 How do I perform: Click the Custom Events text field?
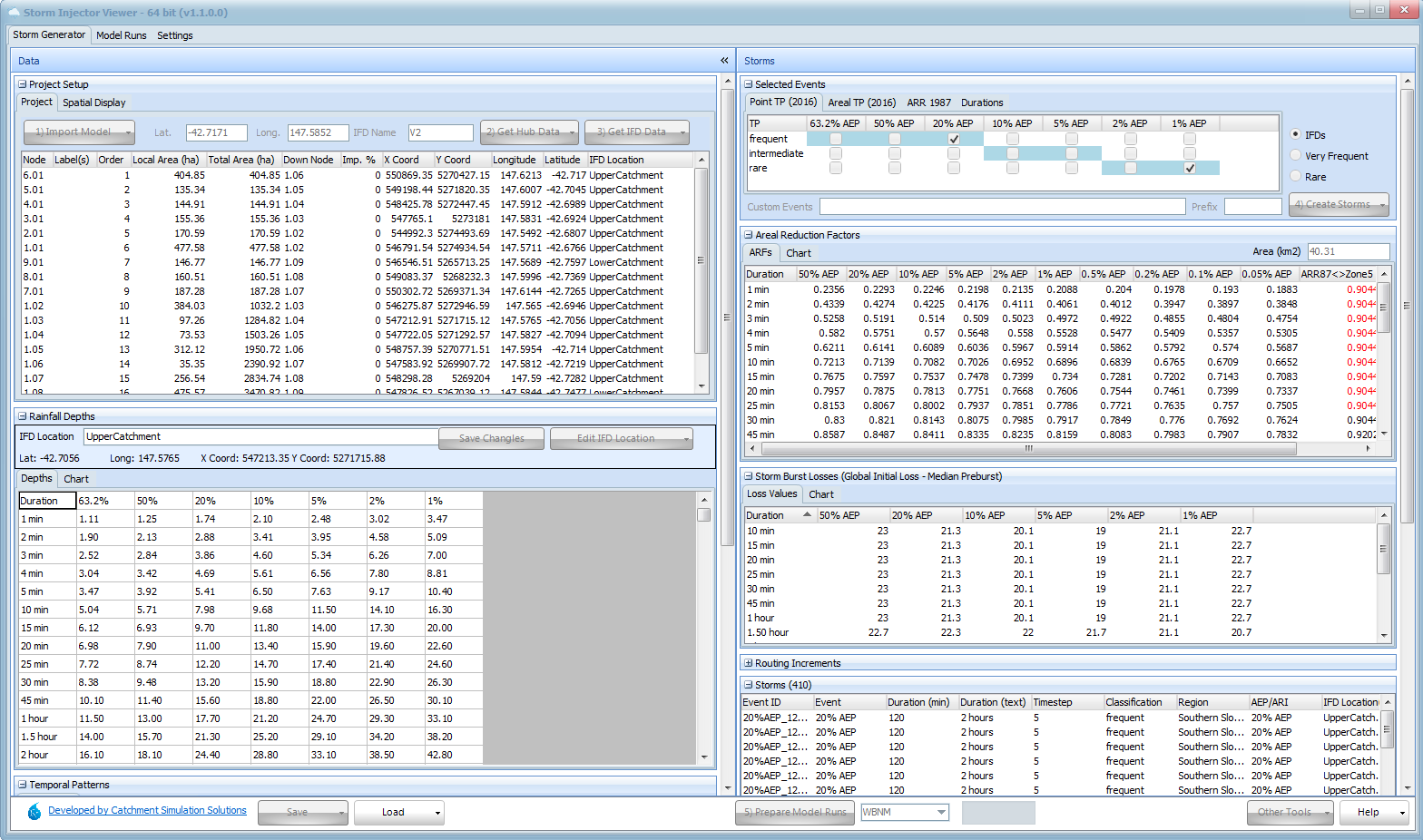click(1002, 207)
